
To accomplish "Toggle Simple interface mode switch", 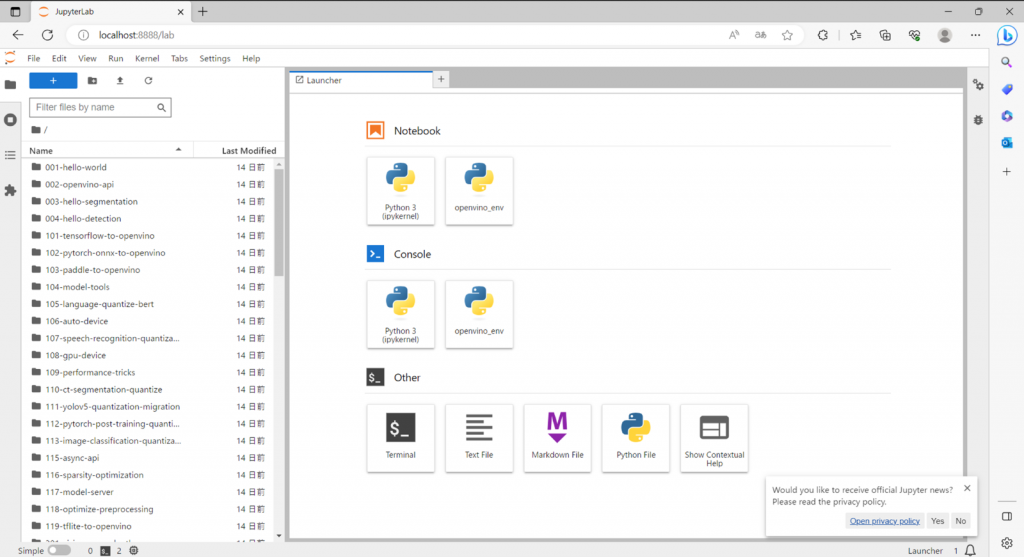I will 59,550.
